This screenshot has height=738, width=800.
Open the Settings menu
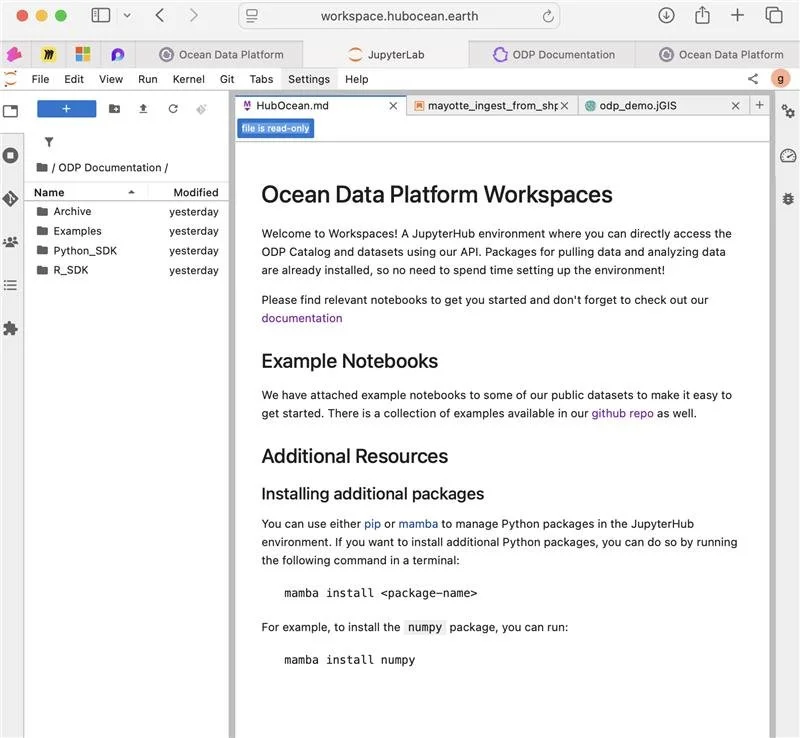click(309, 79)
